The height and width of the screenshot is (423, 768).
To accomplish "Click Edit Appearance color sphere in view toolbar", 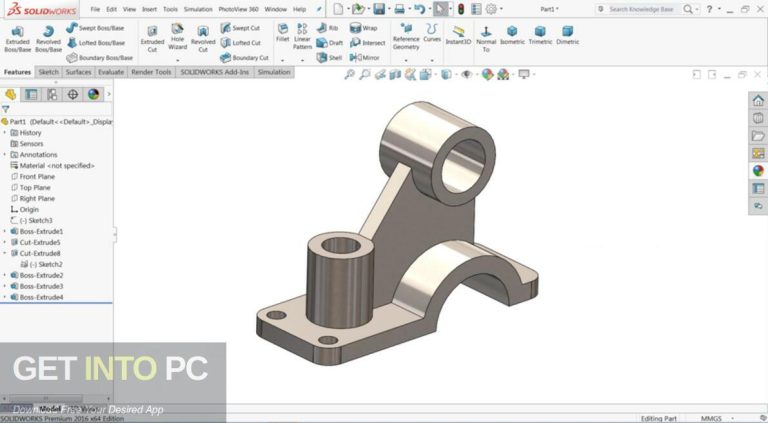I will pyautogui.click(x=487, y=74).
